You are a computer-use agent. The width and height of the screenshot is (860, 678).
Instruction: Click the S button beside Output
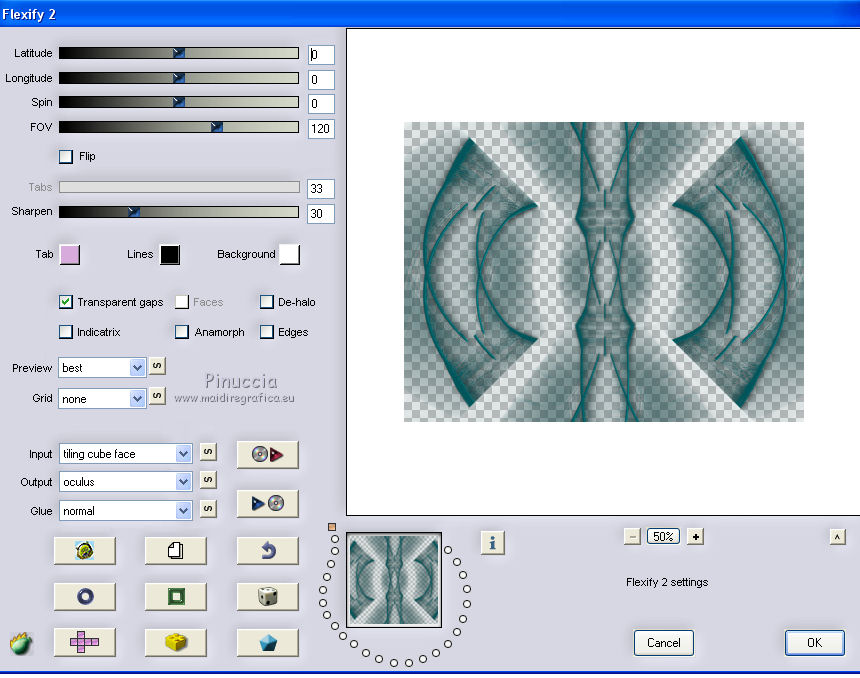click(208, 480)
